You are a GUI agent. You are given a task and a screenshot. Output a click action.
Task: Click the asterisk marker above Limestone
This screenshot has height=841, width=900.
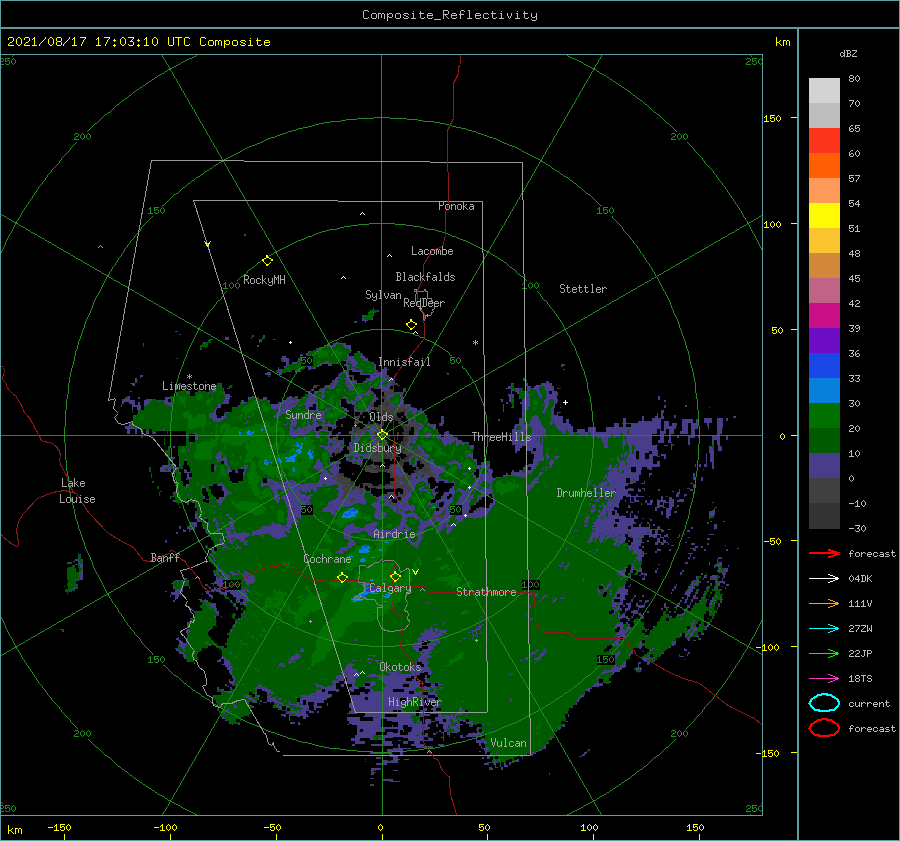tap(189, 377)
